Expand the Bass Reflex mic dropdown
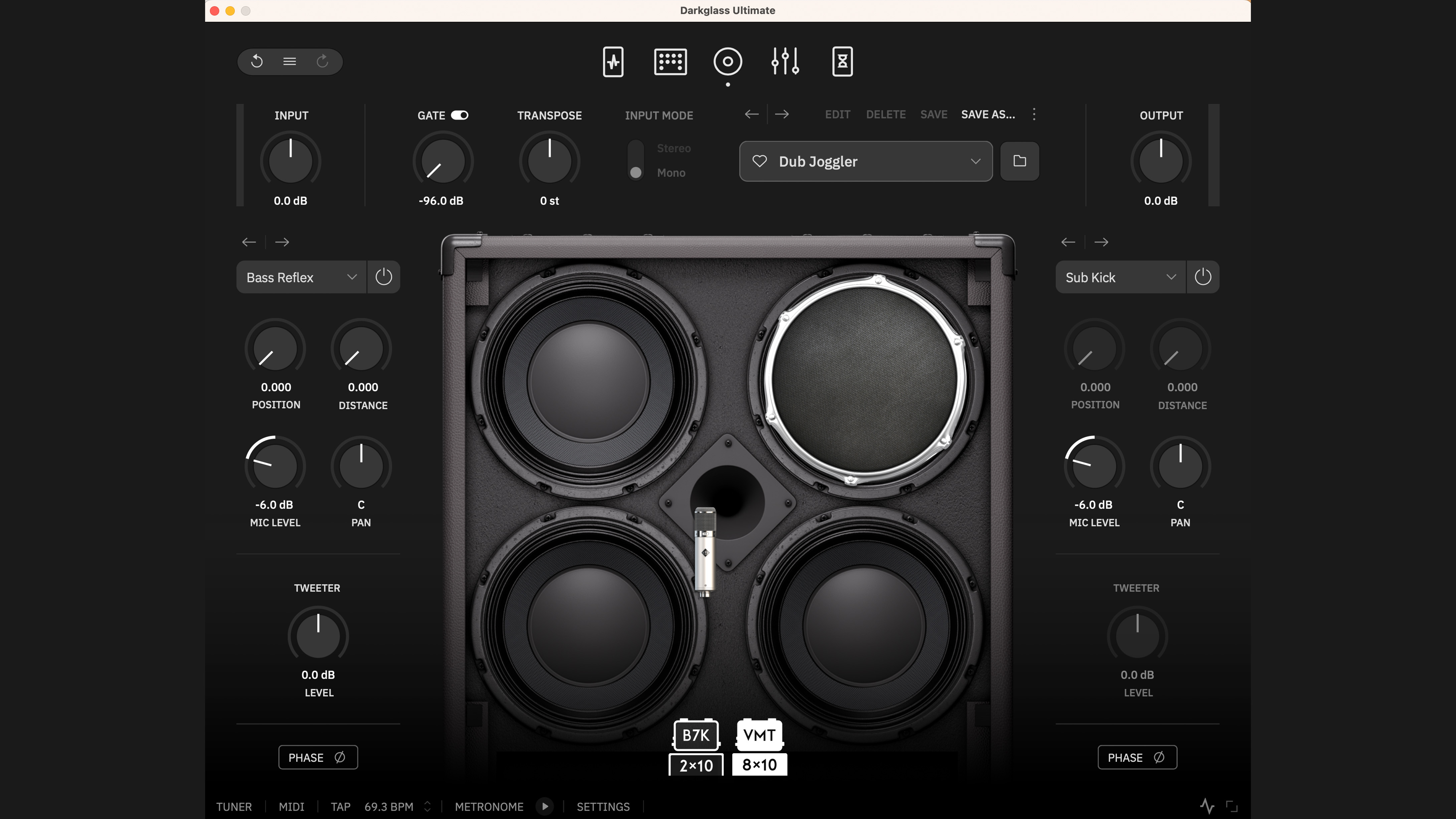Viewport: 1456px width, 819px height. (x=301, y=277)
